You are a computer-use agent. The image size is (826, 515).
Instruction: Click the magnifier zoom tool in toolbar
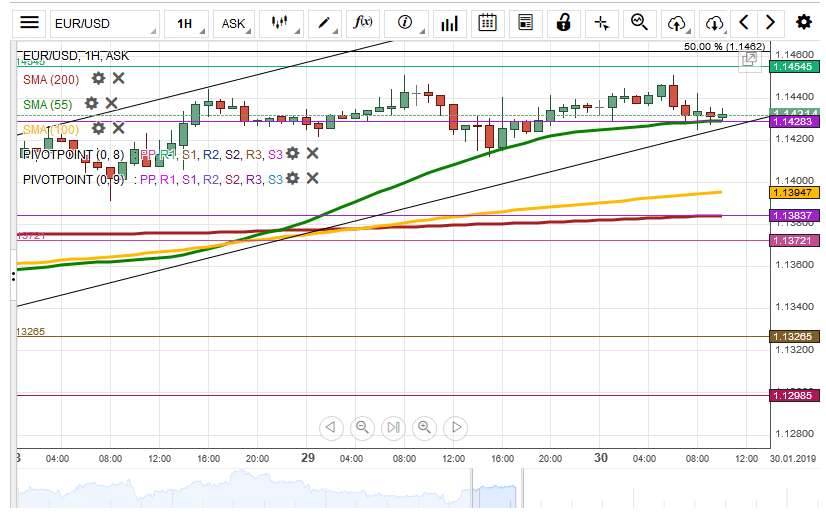(x=640, y=22)
